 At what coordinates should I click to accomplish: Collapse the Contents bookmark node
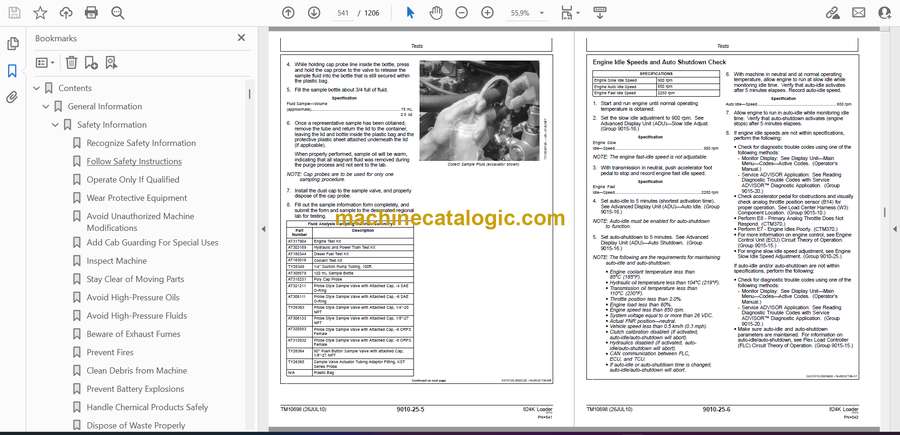pos(37,88)
